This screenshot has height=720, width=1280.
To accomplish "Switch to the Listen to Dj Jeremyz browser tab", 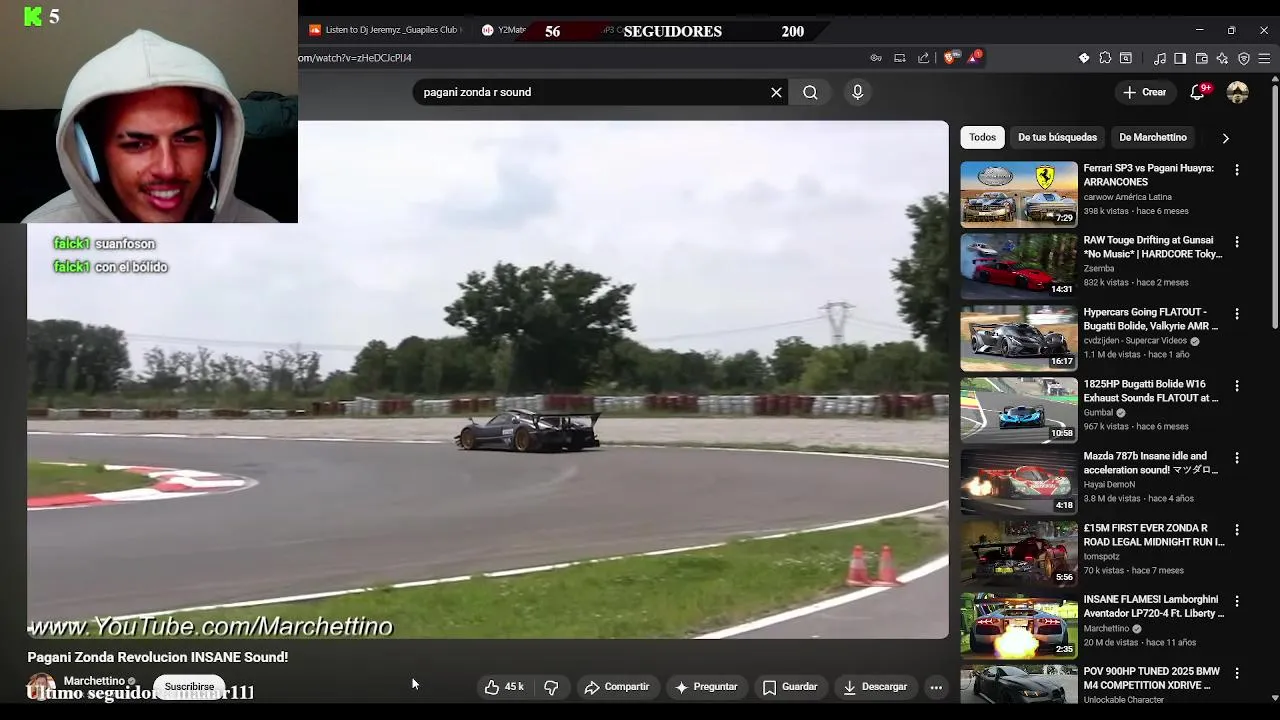I will 384,30.
